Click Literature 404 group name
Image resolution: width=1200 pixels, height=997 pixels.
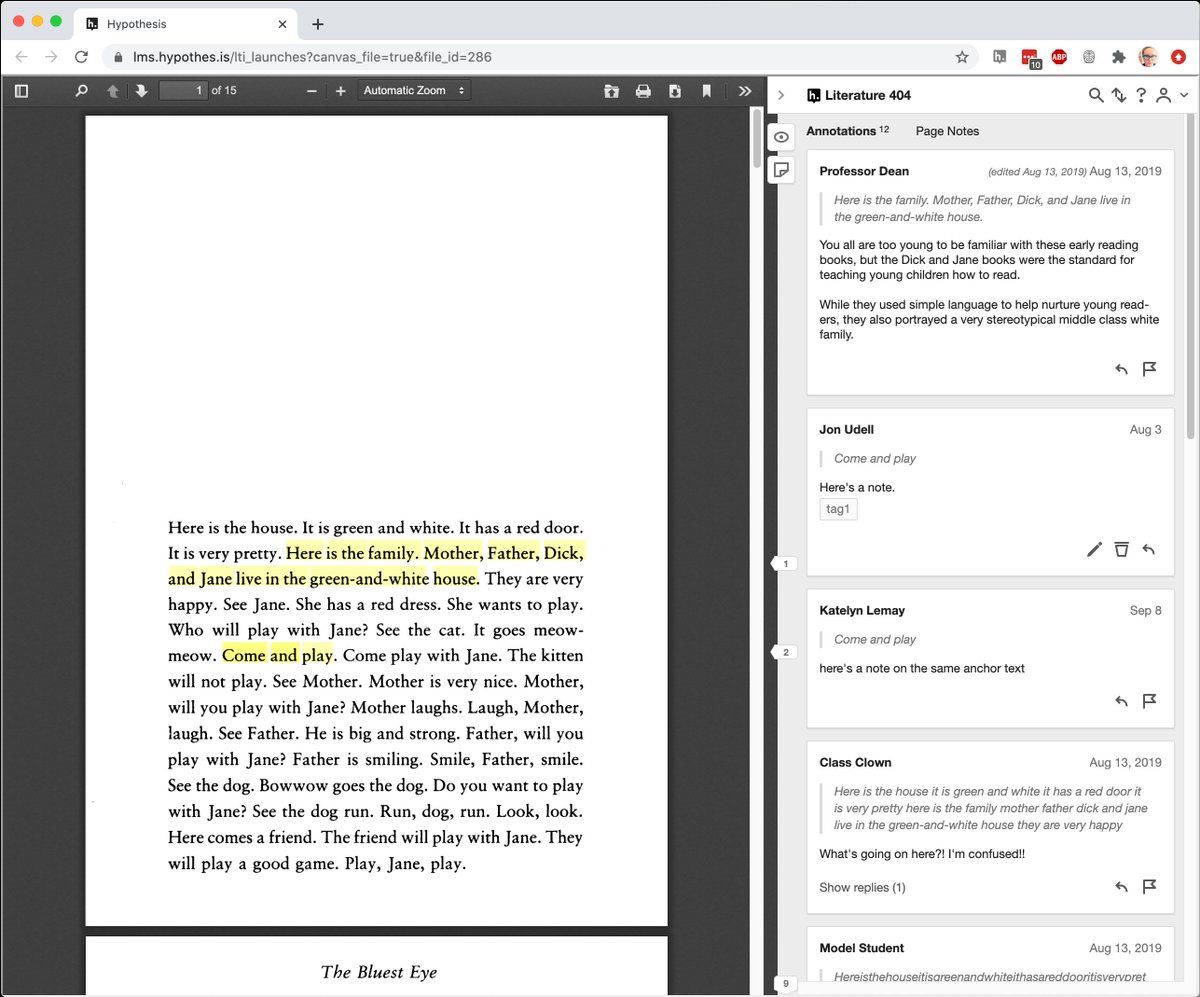pyautogui.click(x=867, y=95)
